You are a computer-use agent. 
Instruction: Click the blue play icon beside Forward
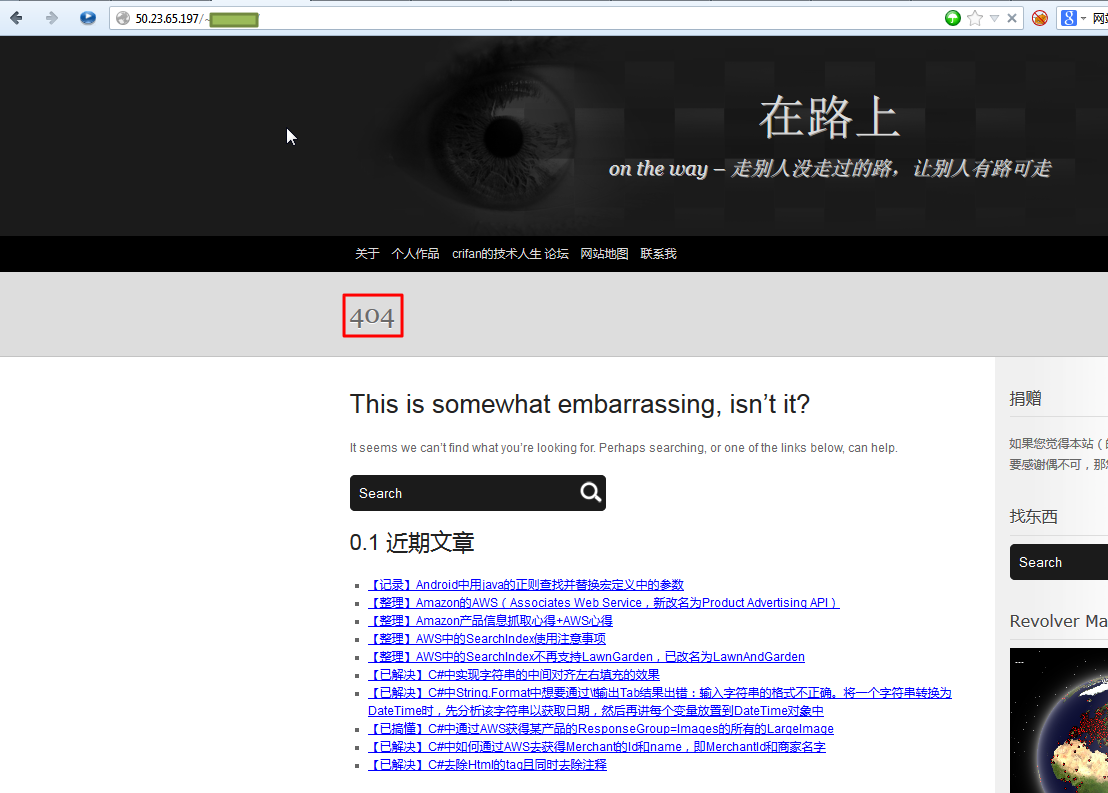(88, 18)
